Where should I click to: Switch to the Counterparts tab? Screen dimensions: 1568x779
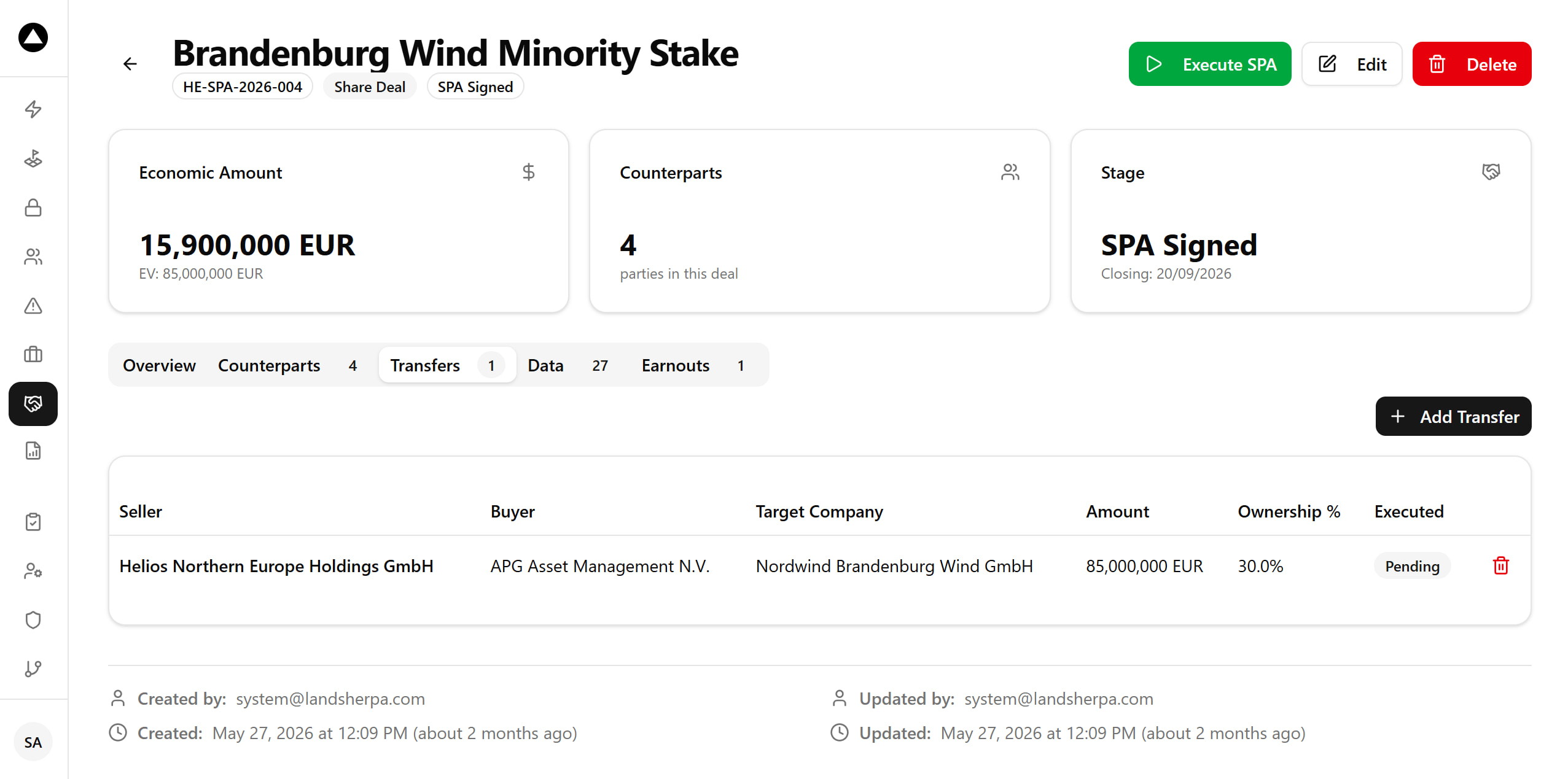(287, 365)
